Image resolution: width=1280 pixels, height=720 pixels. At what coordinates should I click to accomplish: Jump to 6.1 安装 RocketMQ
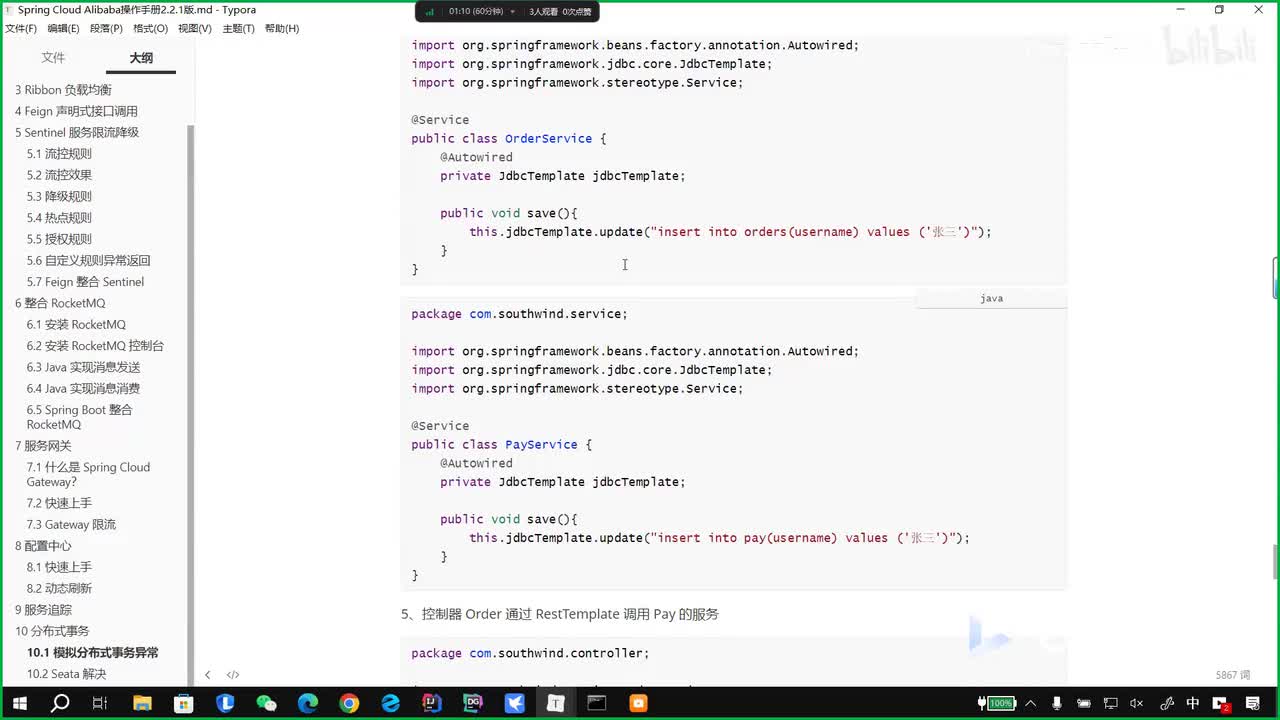(x=76, y=324)
